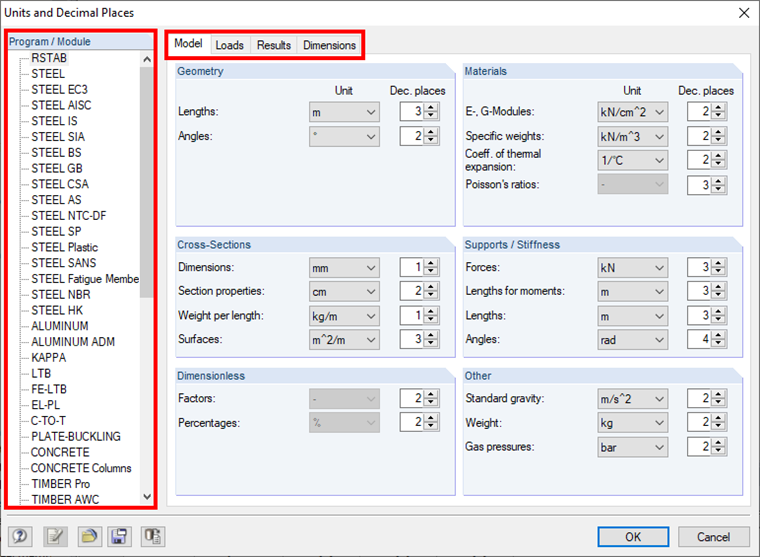The image size is (760, 557).
Task: Open the Specific weights unit dropdown
Action: [x=633, y=137]
